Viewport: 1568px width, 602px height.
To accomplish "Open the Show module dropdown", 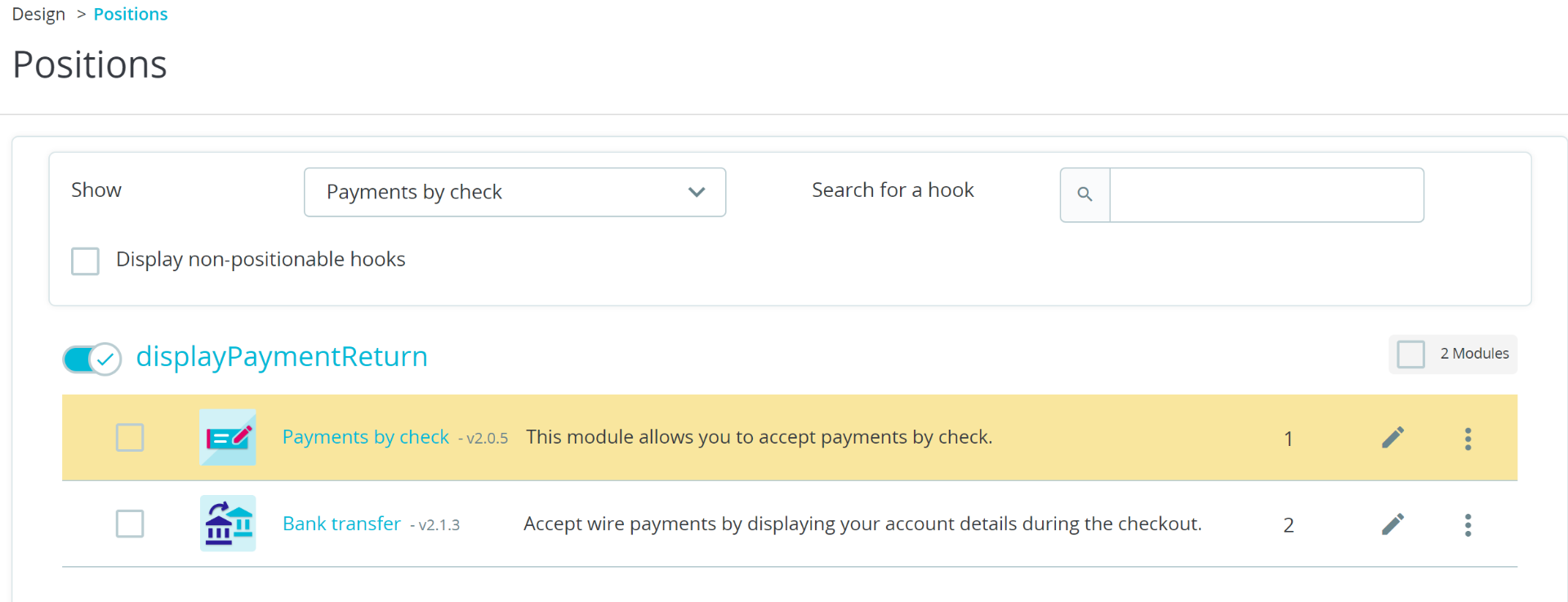I will (x=514, y=192).
